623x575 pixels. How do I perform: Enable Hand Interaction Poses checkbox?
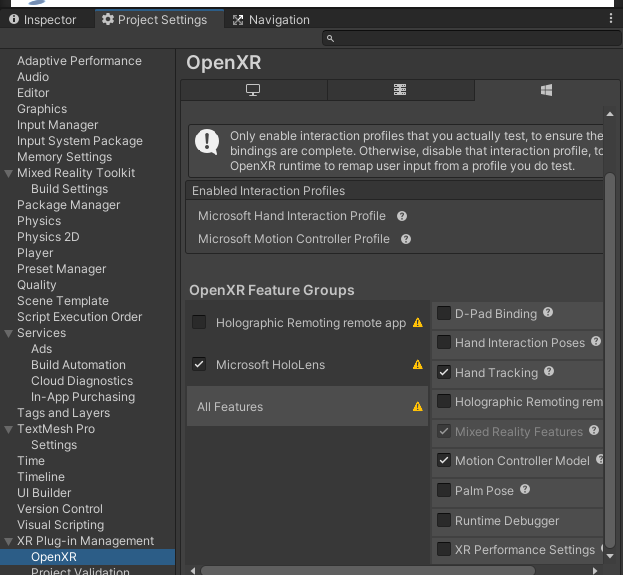point(443,343)
